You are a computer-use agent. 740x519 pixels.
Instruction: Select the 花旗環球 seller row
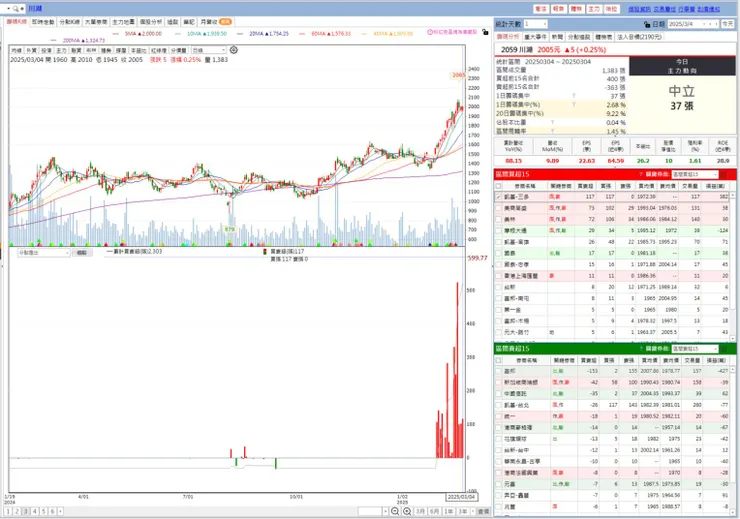[613, 439]
